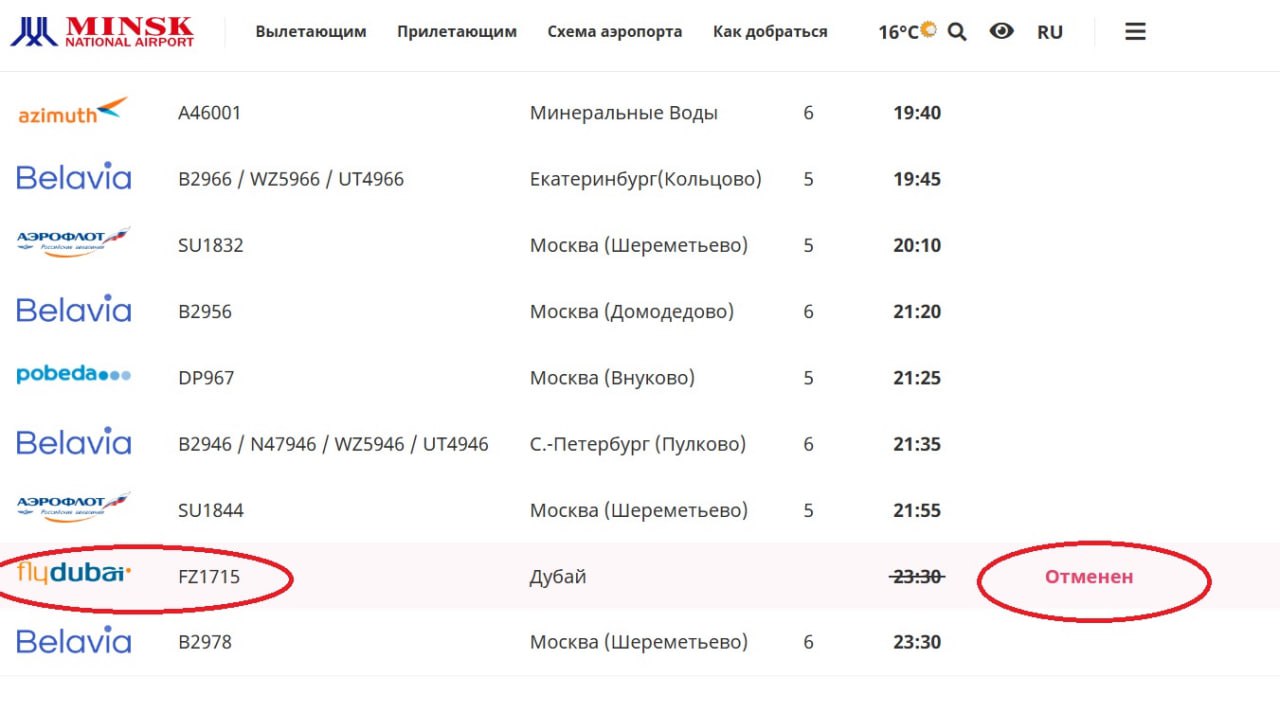Click the Отменен status label

click(x=1089, y=577)
